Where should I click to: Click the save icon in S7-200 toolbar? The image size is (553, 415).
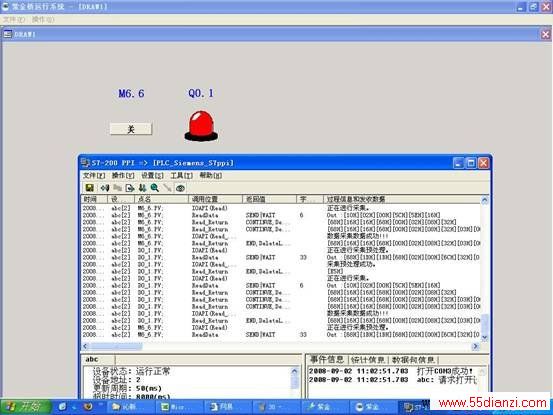90,188
